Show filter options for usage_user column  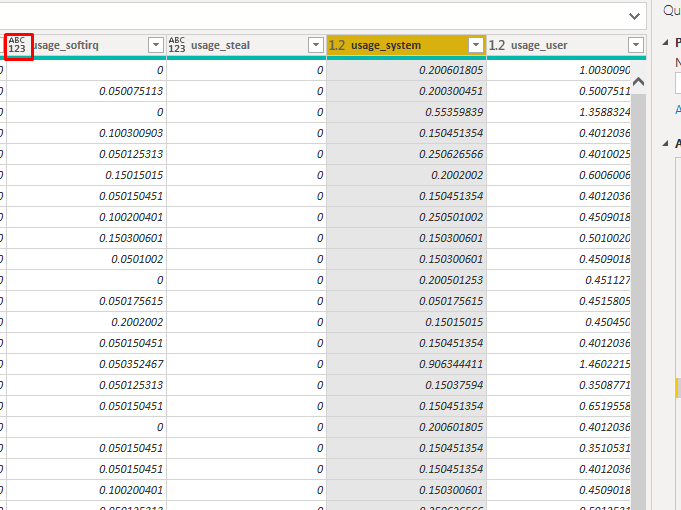[x=635, y=45]
